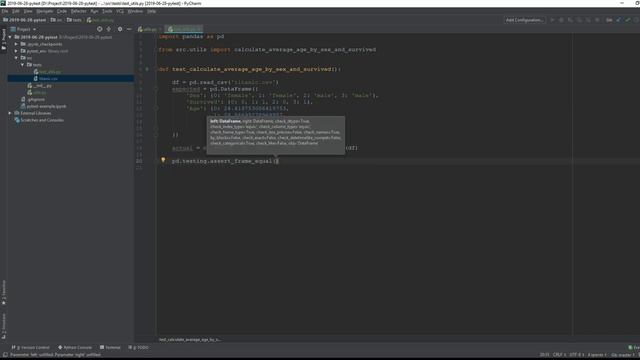
Task: Click the test_calculate_average_age breadcrumb below editor
Action: pyautogui.click(x=190, y=340)
